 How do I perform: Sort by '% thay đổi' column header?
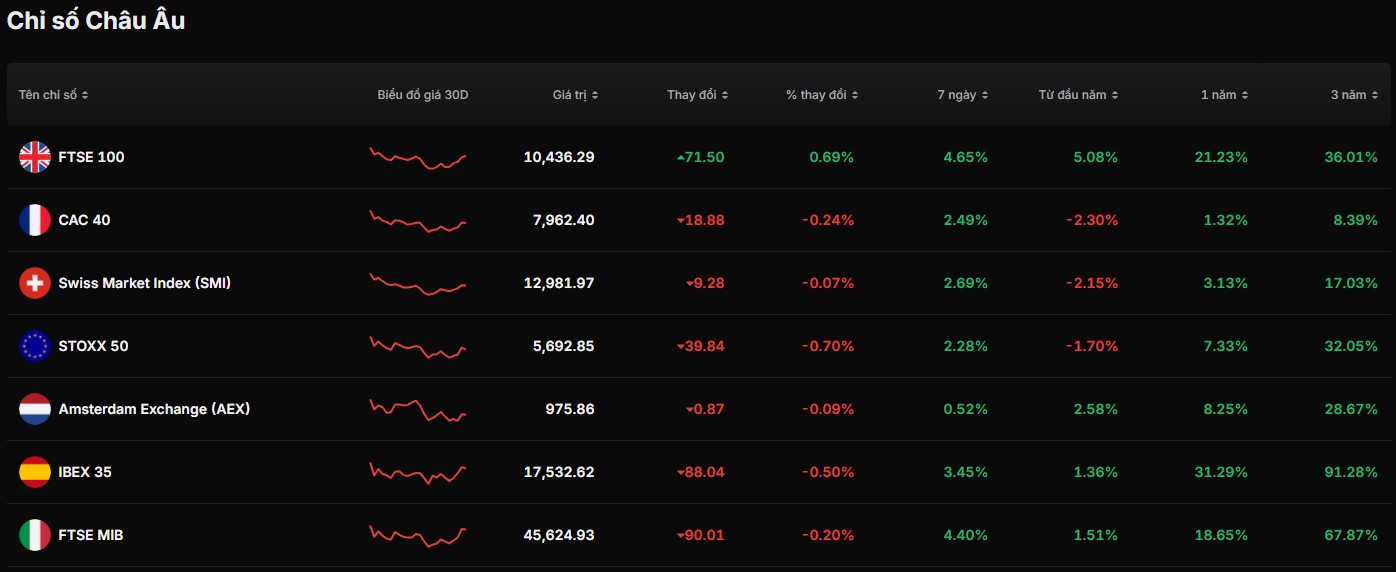pyautogui.click(x=821, y=95)
